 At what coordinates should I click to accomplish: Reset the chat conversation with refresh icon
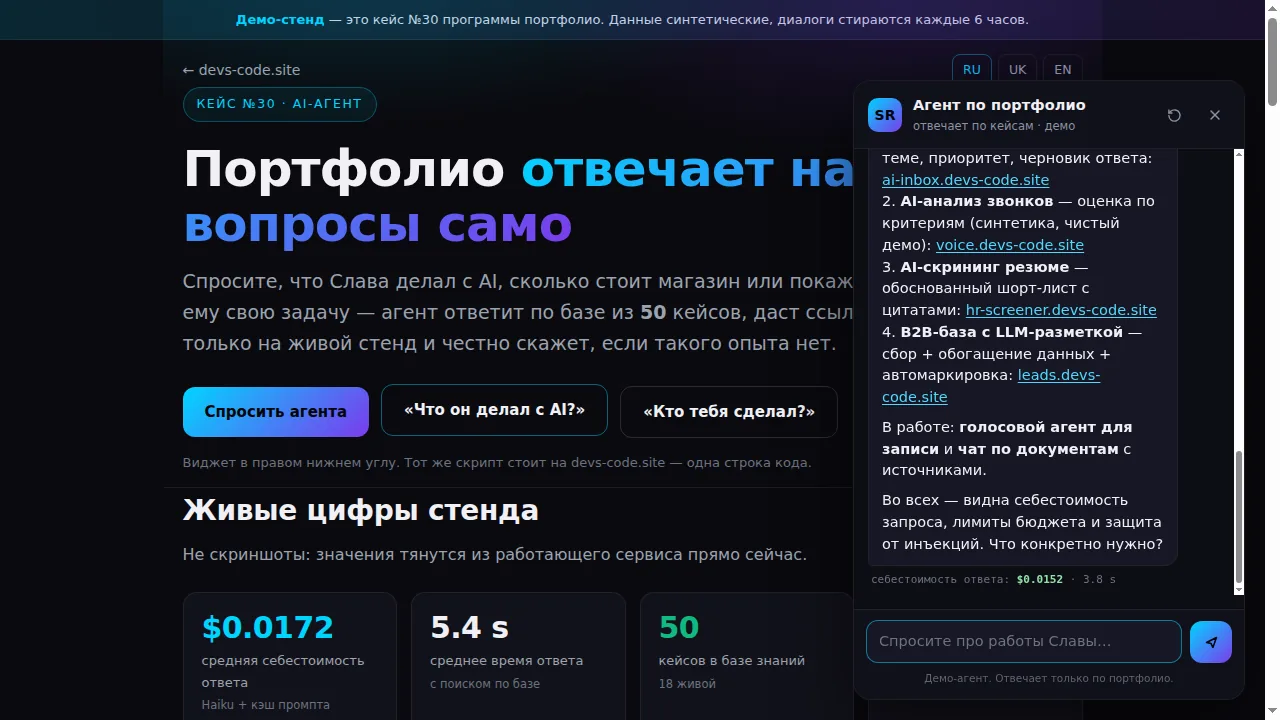(x=1174, y=115)
